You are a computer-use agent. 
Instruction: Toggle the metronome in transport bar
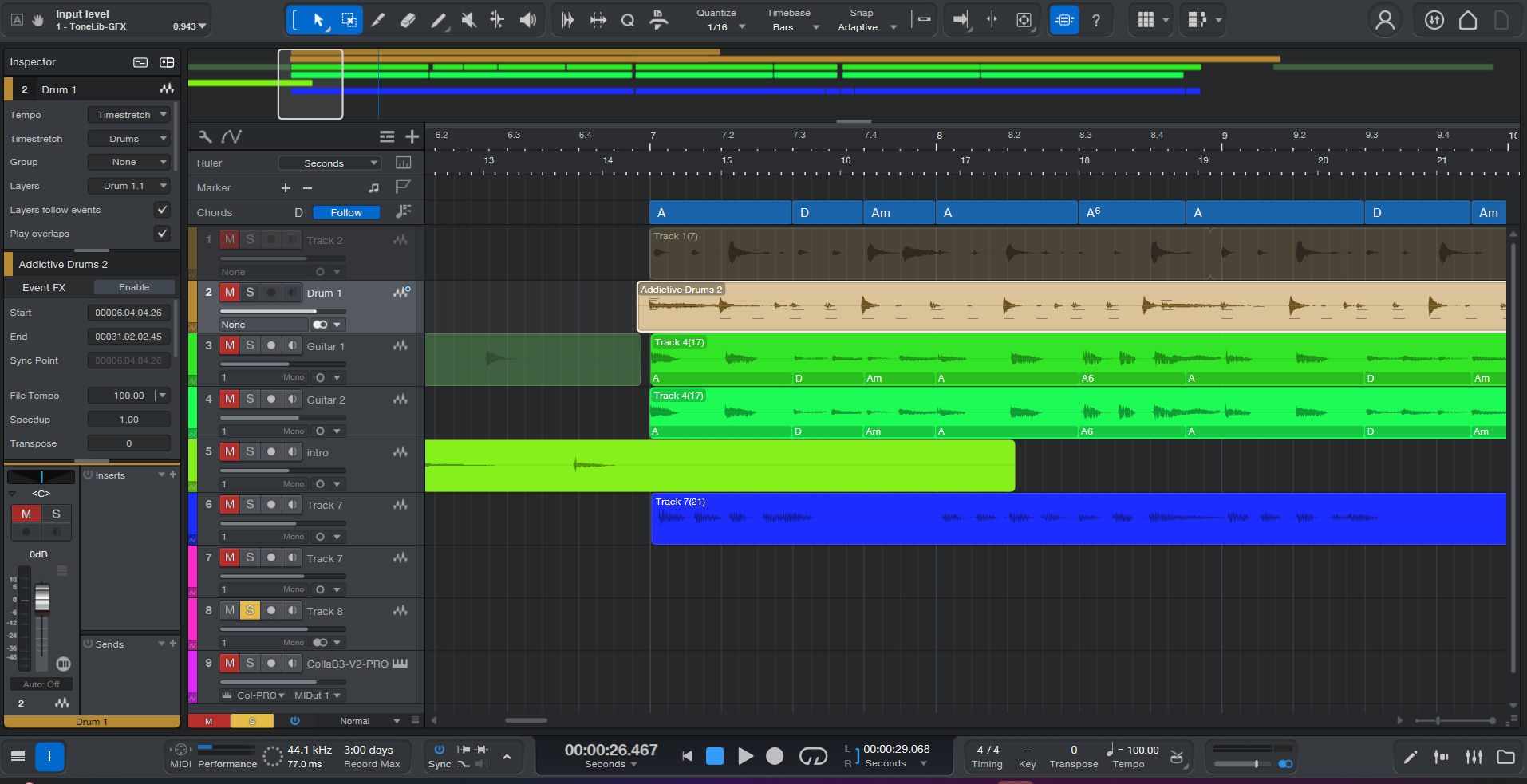pyautogui.click(x=1176, y=757)
